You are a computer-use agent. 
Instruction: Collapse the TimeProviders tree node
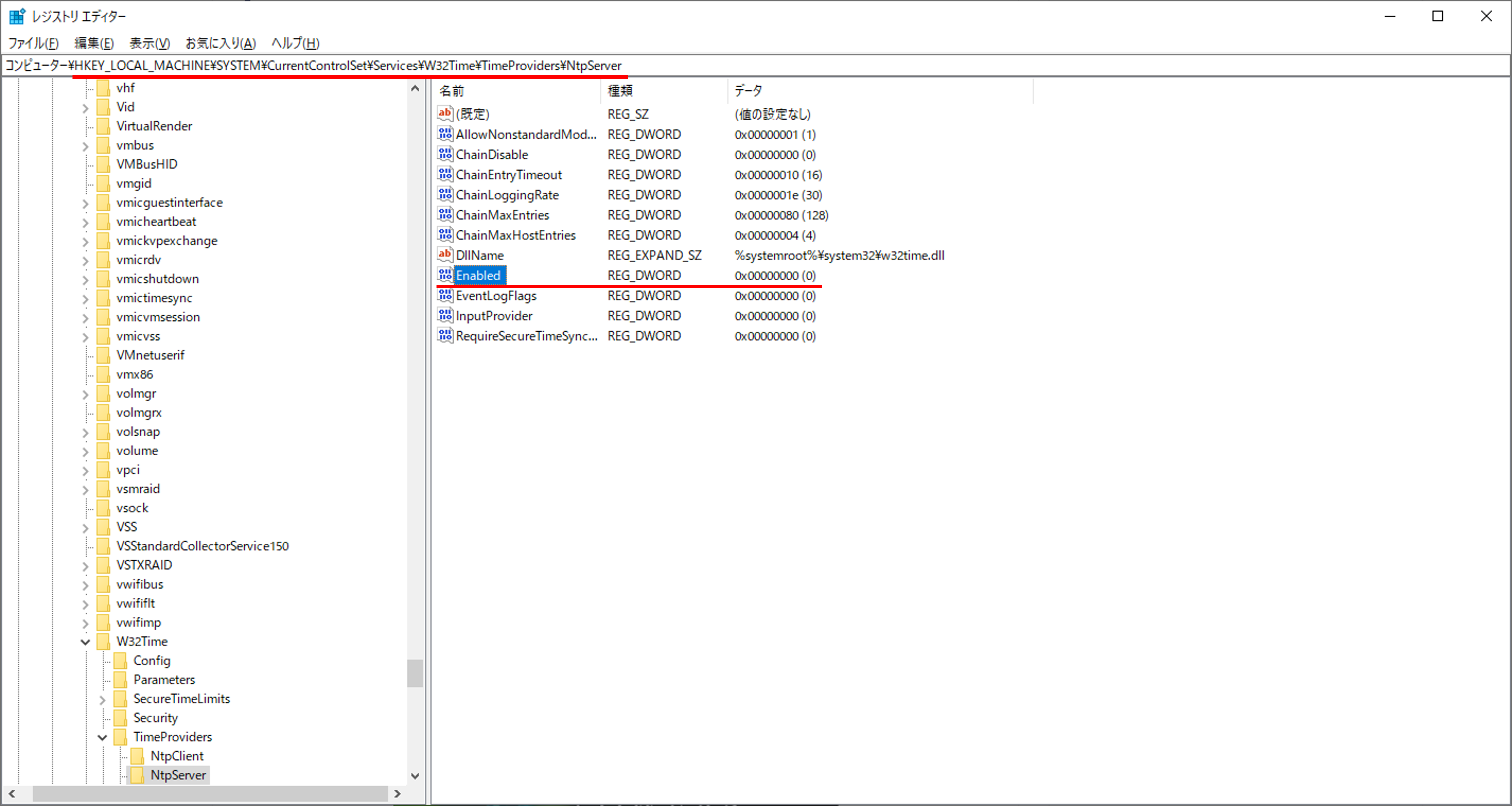pyautogui.click(x=102, y=737)
